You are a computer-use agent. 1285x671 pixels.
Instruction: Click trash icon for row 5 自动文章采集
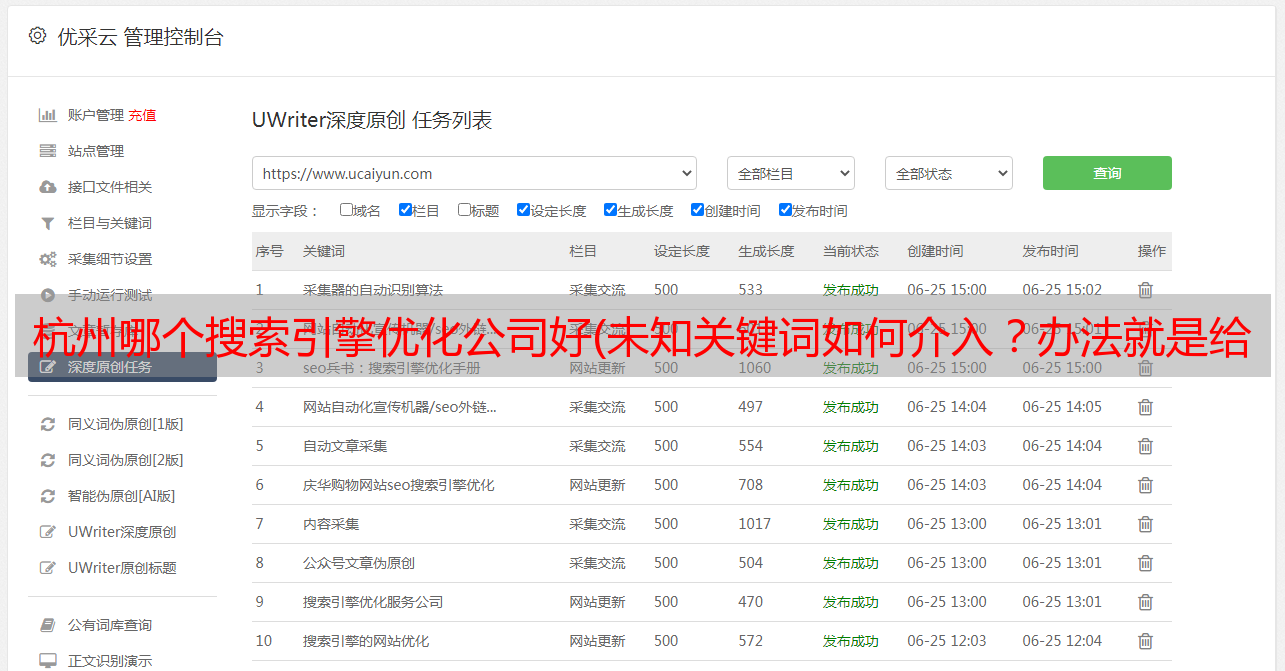pos(1145,446)
